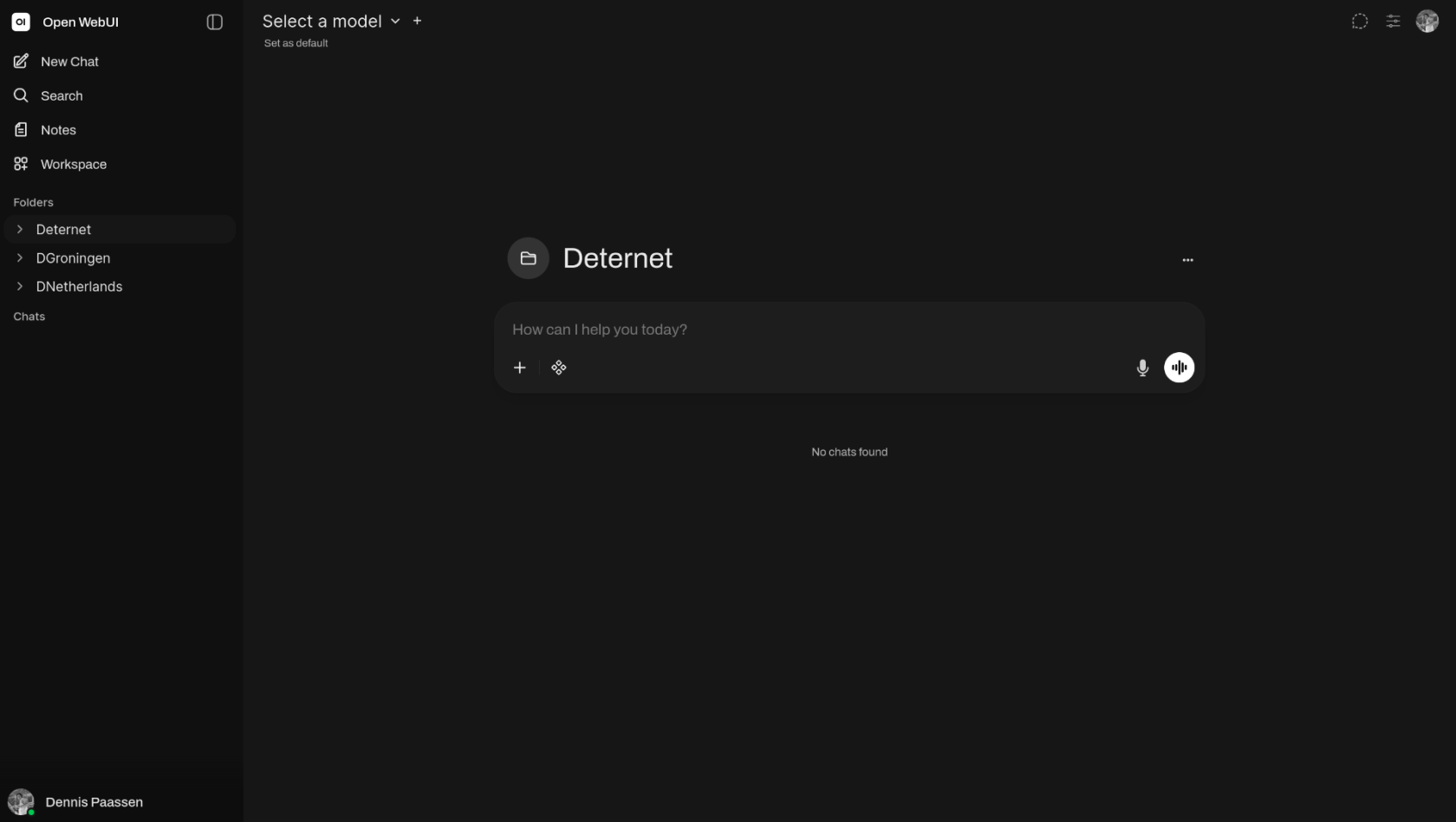Expand the Deternet folder chevron
The image size is (1456, 822).
point(20,230)
